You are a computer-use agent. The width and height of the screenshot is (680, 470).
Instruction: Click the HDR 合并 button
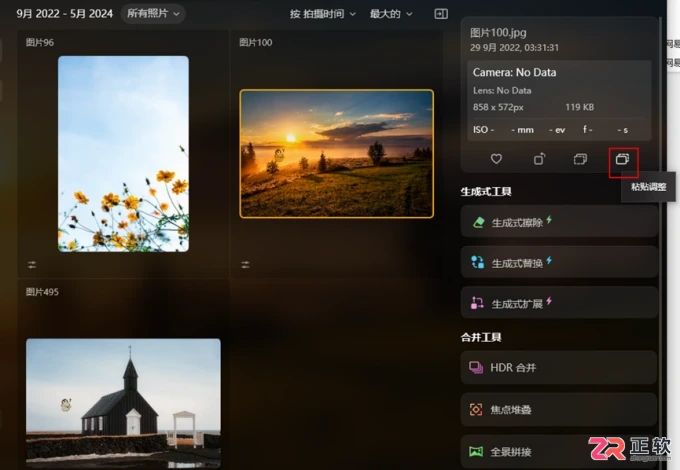tap(559, 368)
